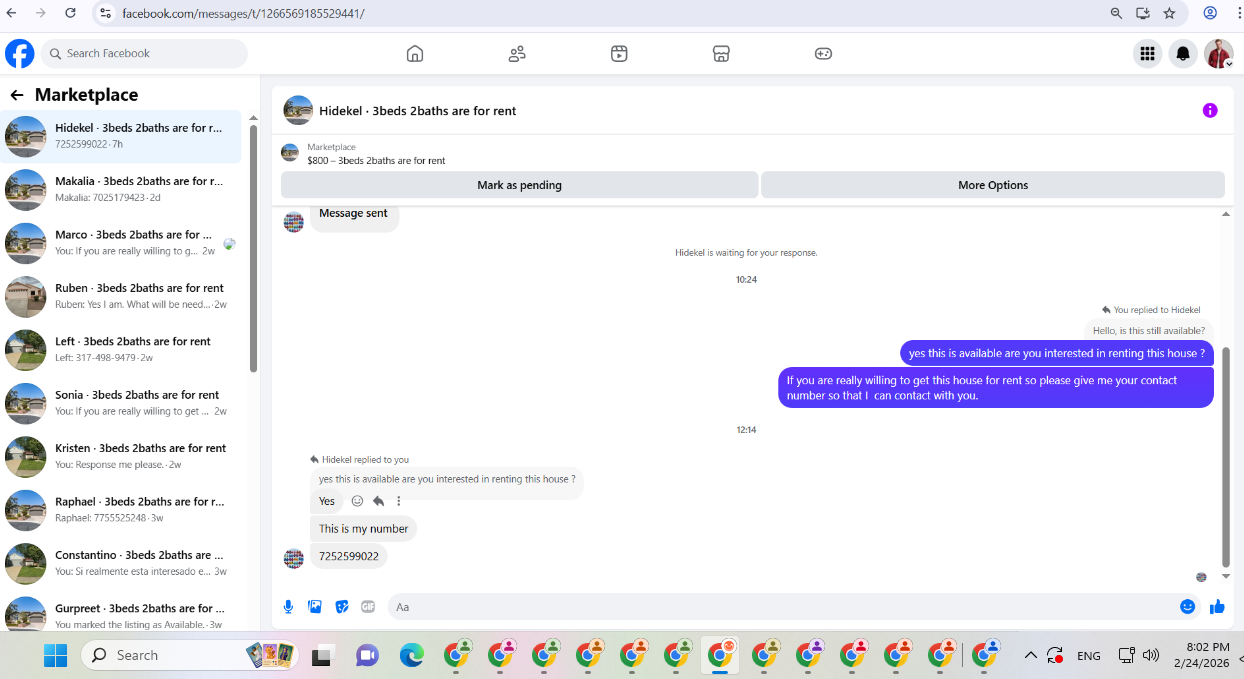Show hidden system tray icons chevron
Image resolution: width=1244 pixels, height=679 pixels.
(x=1031, y=655)
